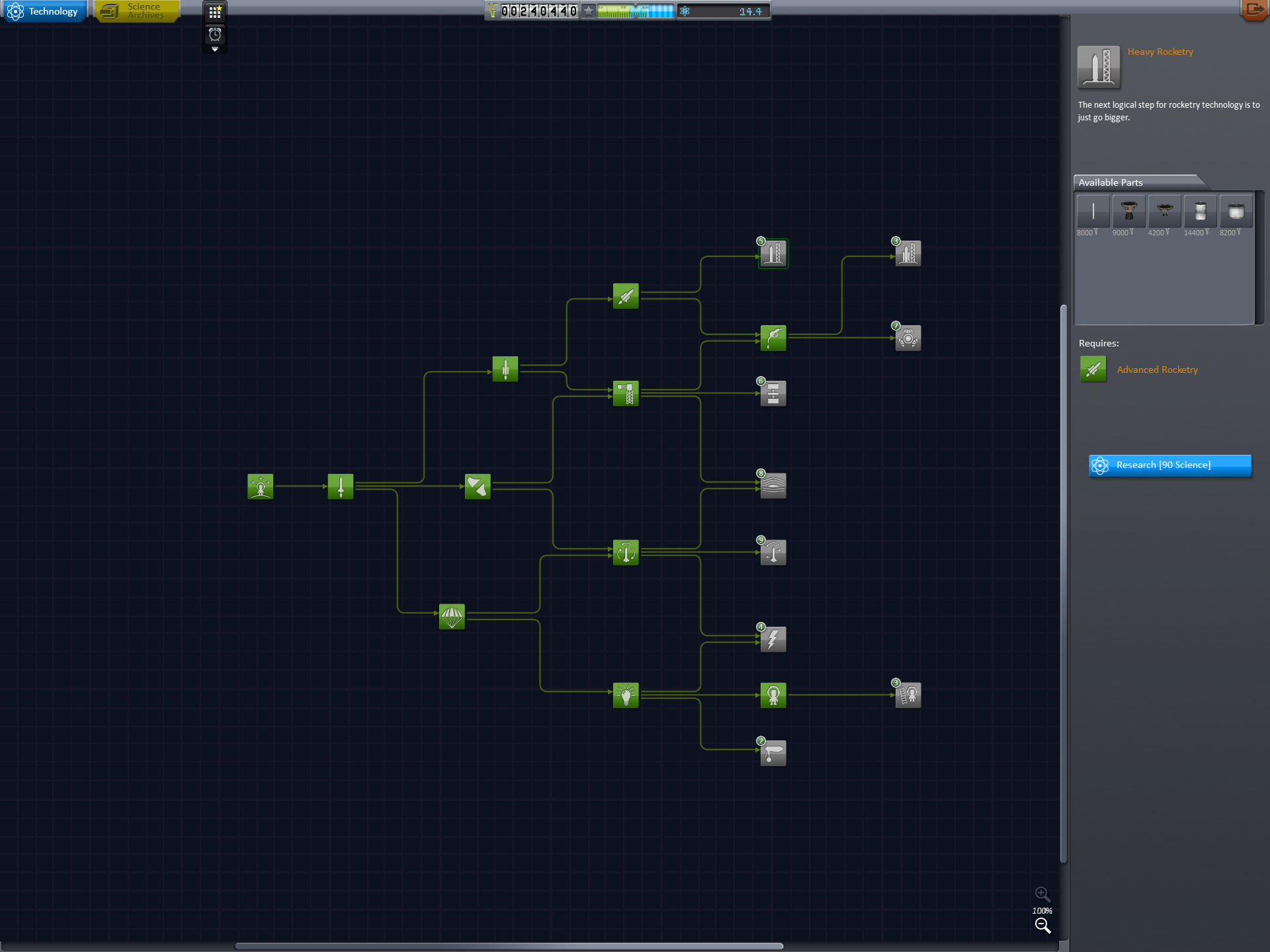The width and height of the screenshot is (1270, 952).
Task: Select the grey multi-rocket node with badge 3
Action: 908,254
